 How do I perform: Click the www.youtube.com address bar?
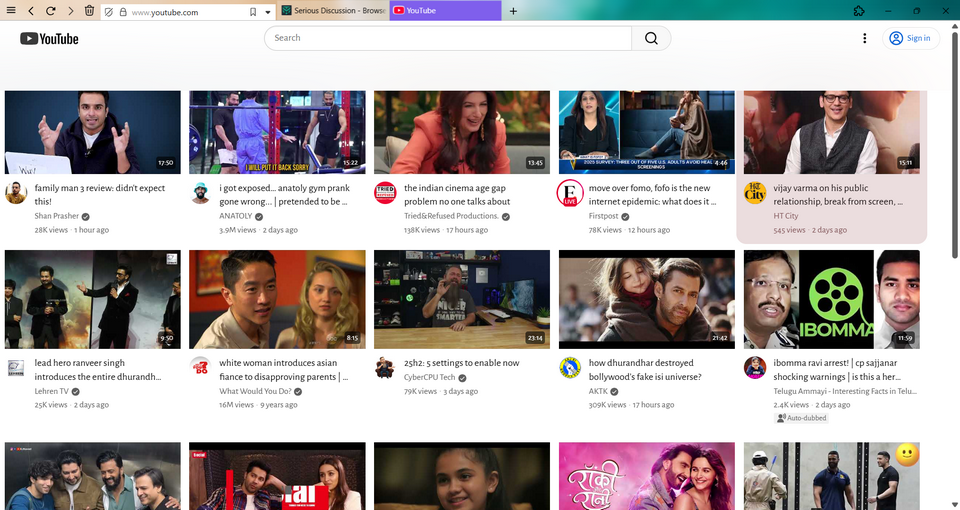tap(187, 12)
